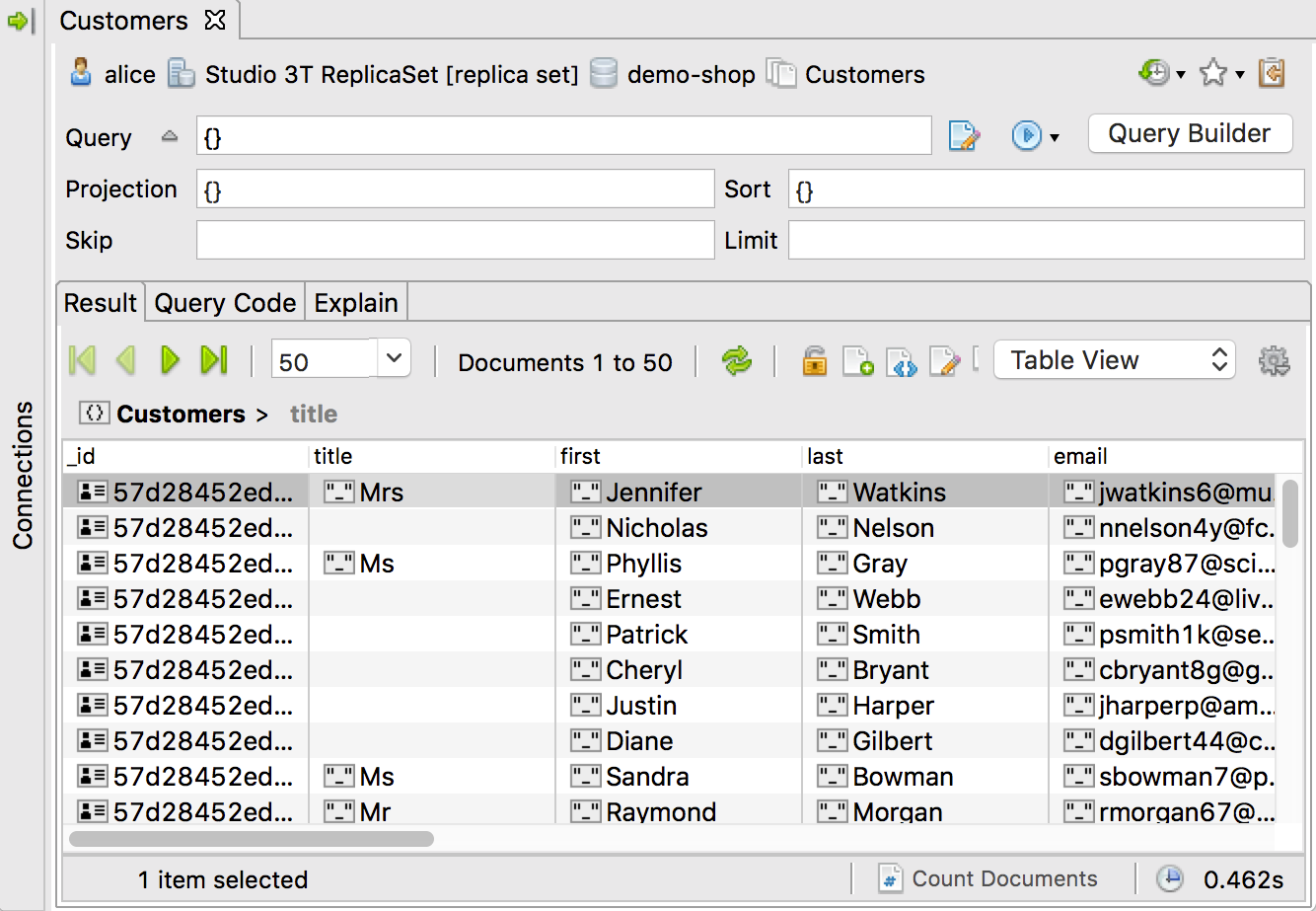Image resolution: width=1316 pixels, height=911 pixels.
Task: Go to the next results page
Action: (x=170, y=360)
